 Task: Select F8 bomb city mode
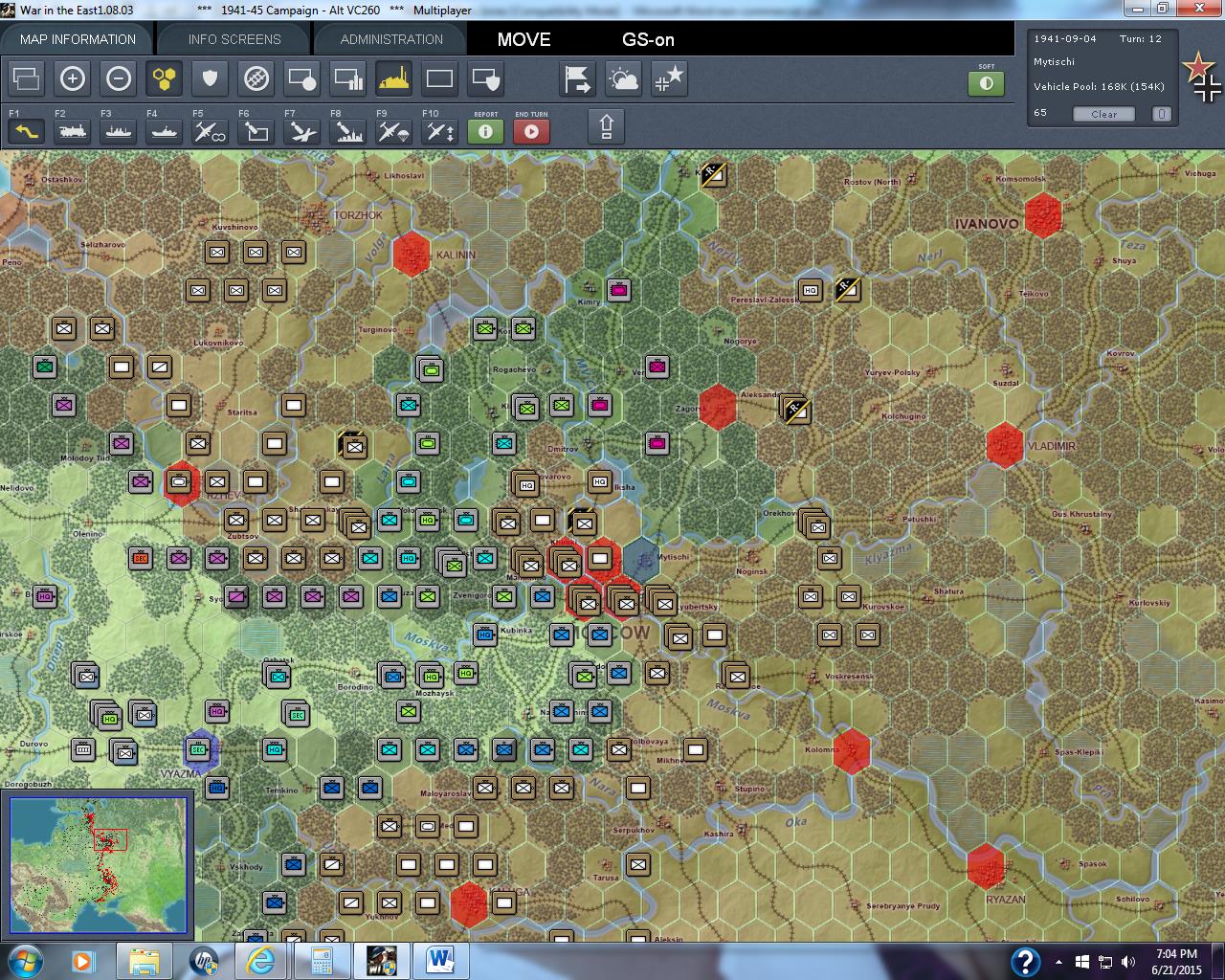347,130
